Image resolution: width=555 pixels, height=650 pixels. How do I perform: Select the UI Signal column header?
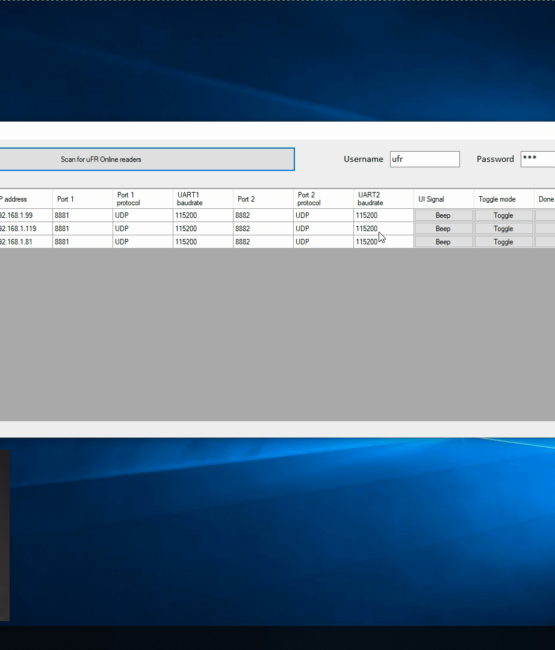point(444,199)
